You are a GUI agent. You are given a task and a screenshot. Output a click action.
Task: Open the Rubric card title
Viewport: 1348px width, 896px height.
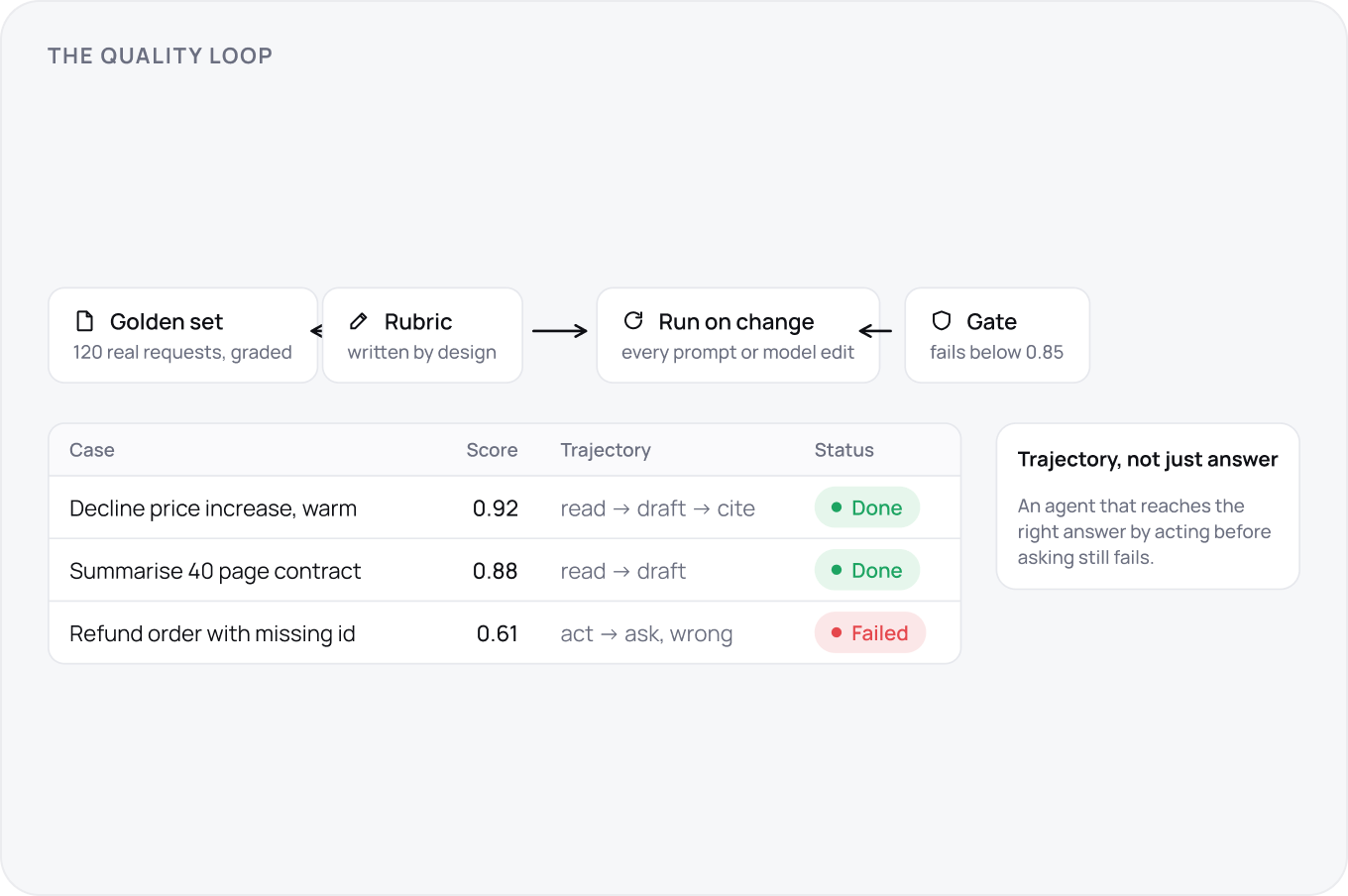point(418,322)
